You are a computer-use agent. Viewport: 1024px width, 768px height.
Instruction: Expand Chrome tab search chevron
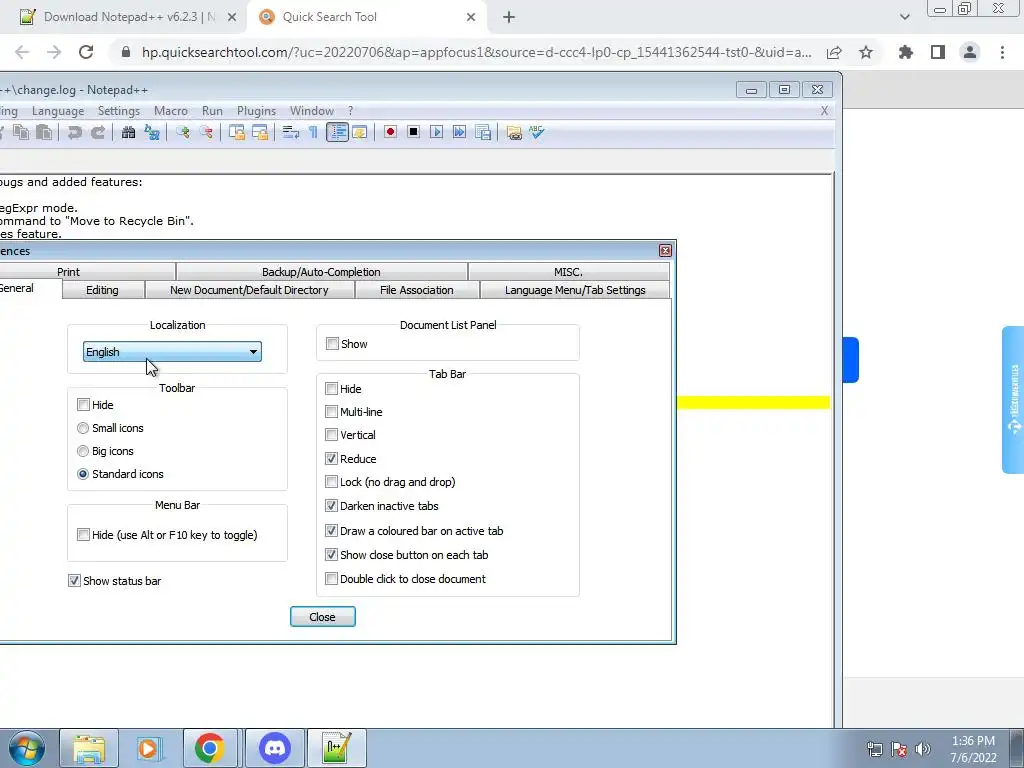904,17
